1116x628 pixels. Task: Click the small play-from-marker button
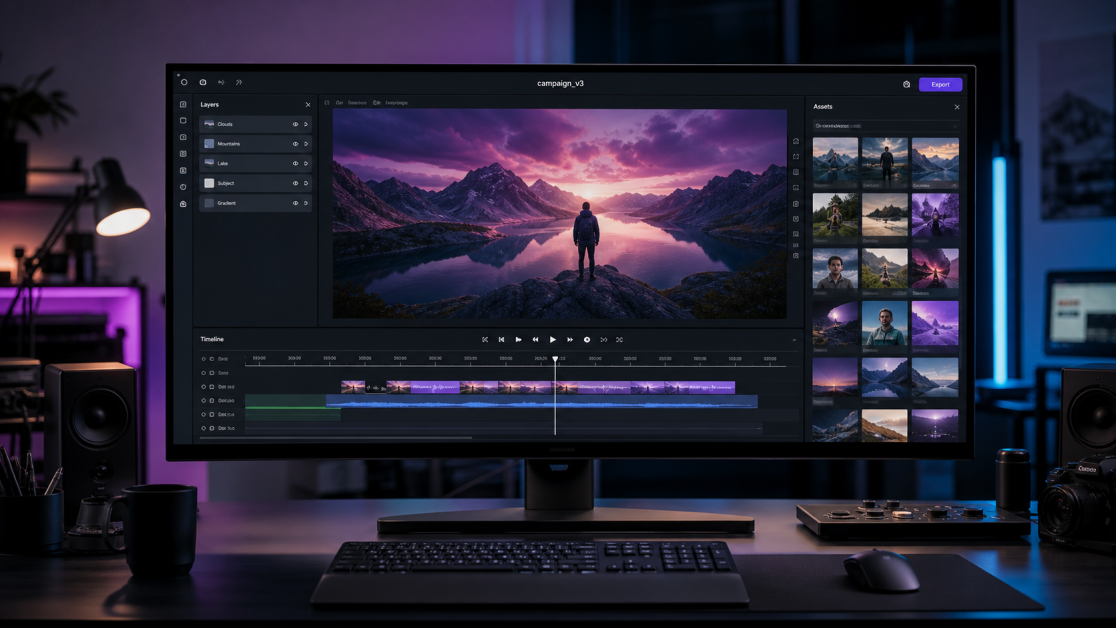(x=518, y=340)
